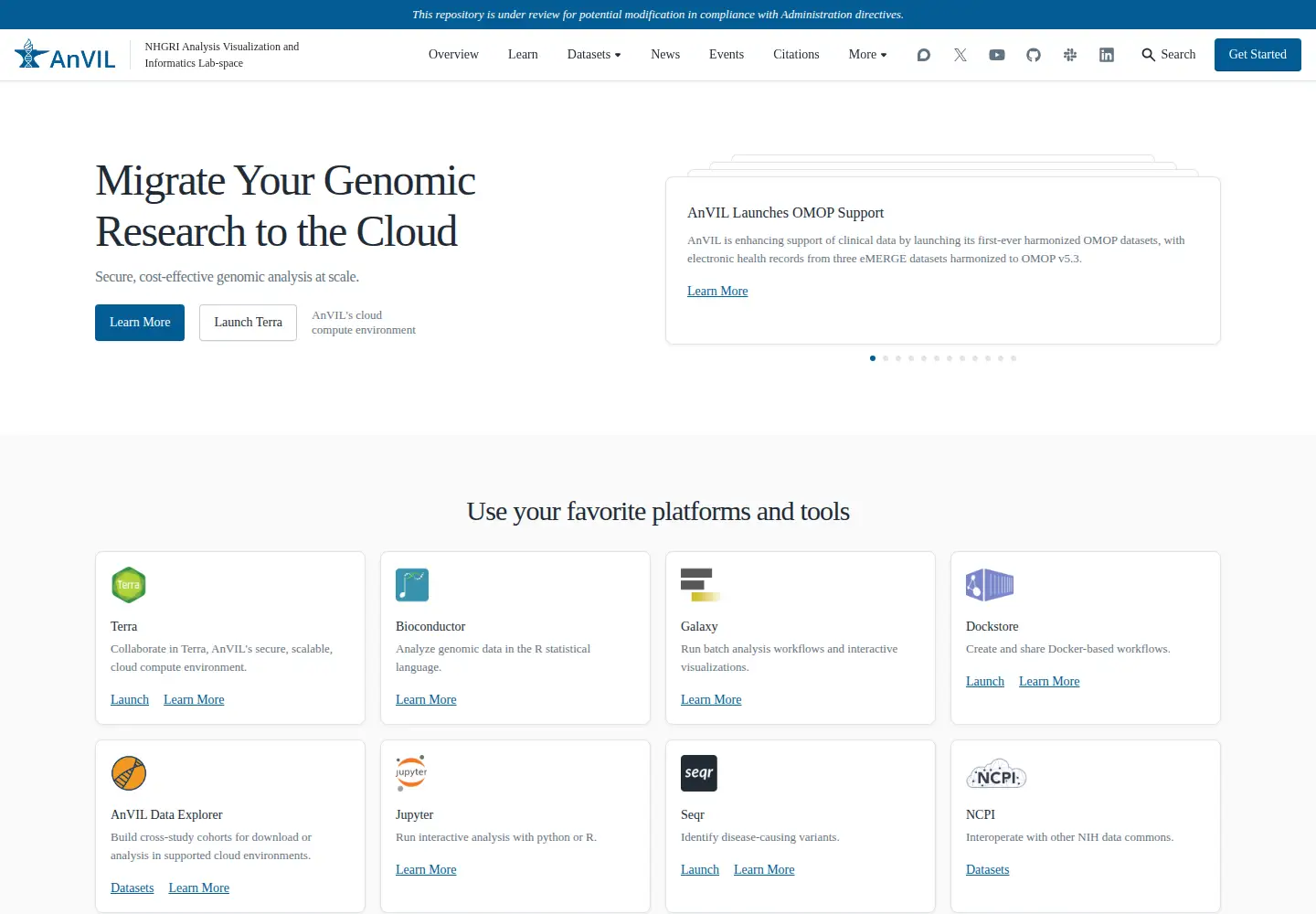Open the News nav item

click(665, 55)
